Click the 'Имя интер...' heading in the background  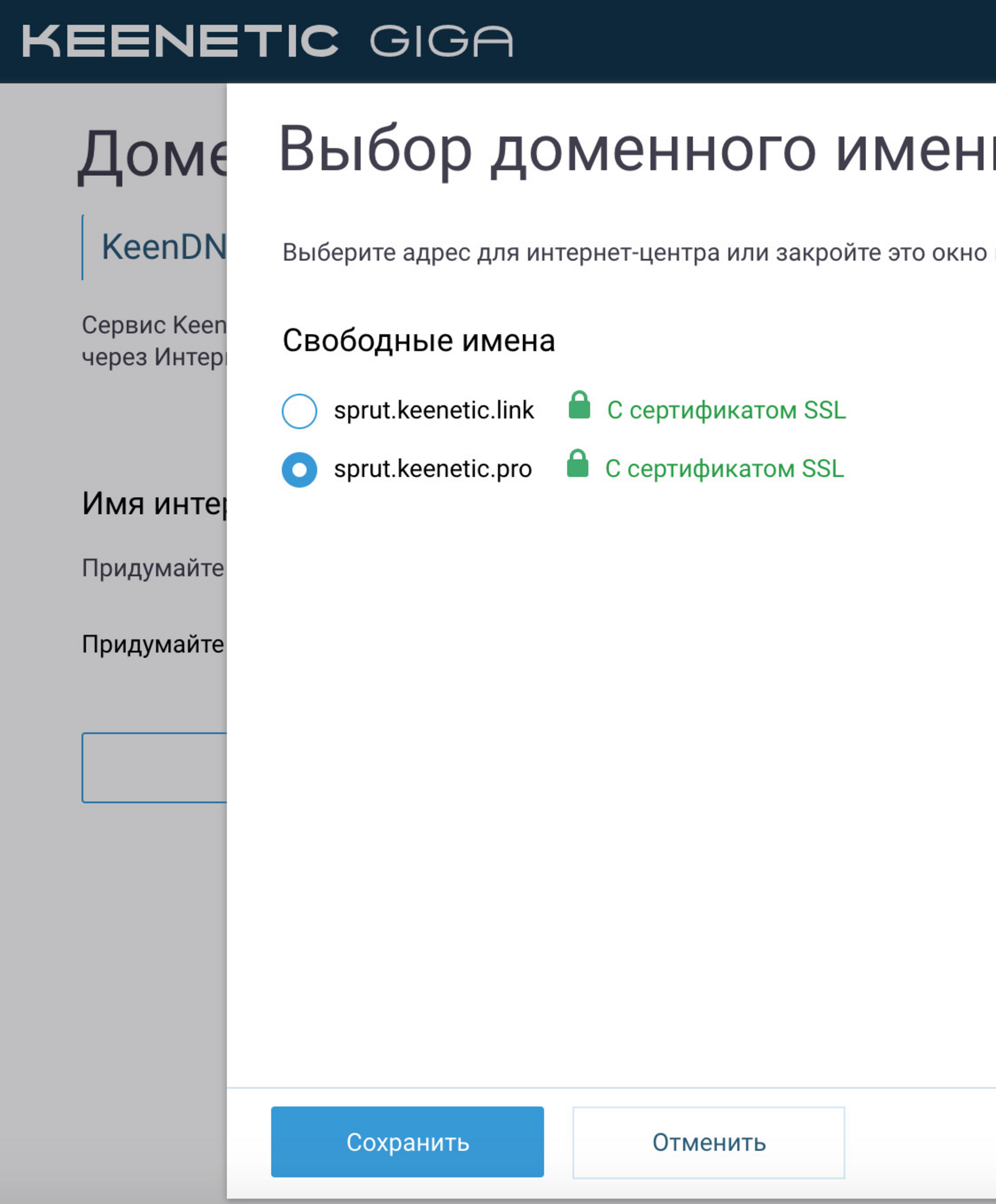(154, 503)
